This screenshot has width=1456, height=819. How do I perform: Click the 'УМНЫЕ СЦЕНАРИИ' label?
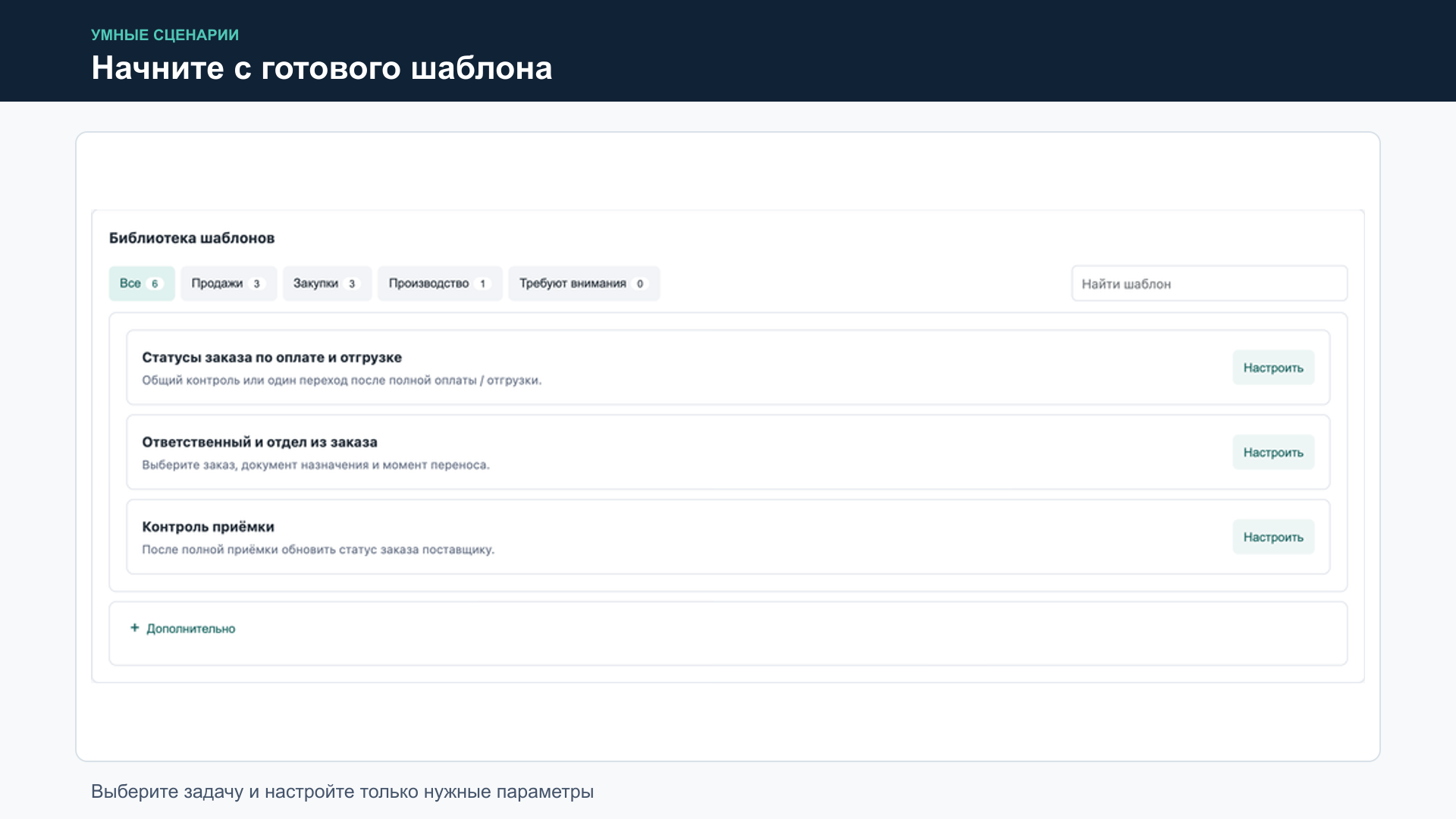click(x=165, y=35)
